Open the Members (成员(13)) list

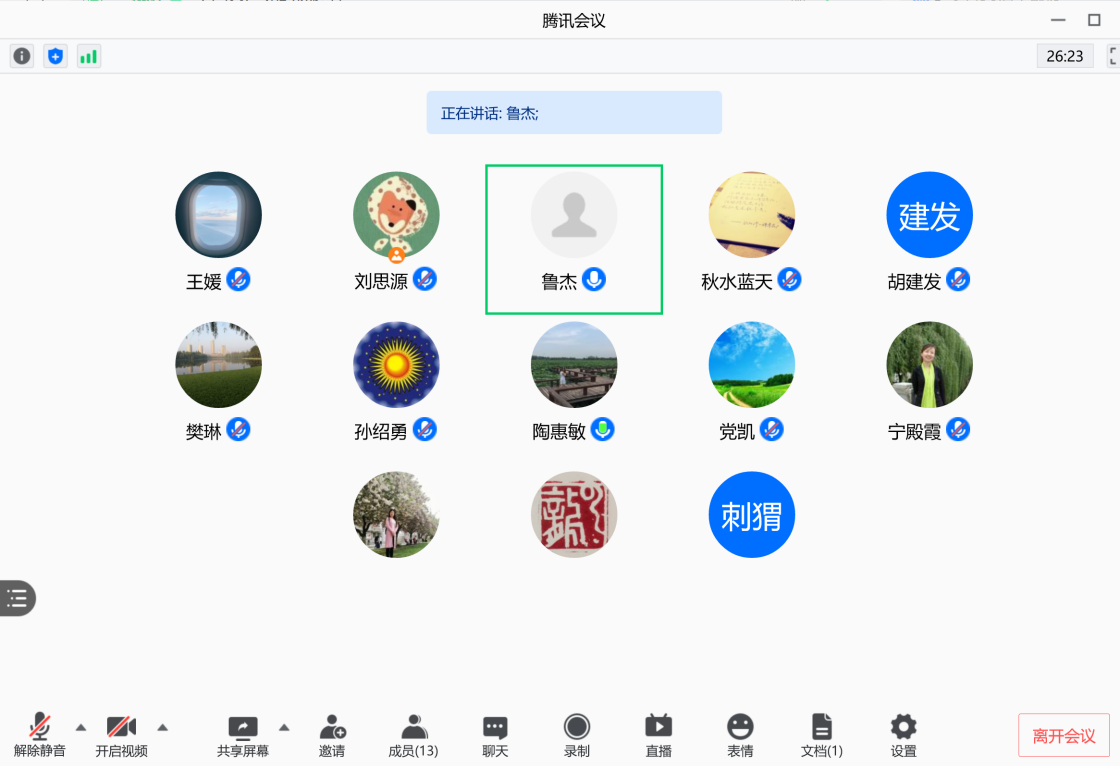point(413,734)
